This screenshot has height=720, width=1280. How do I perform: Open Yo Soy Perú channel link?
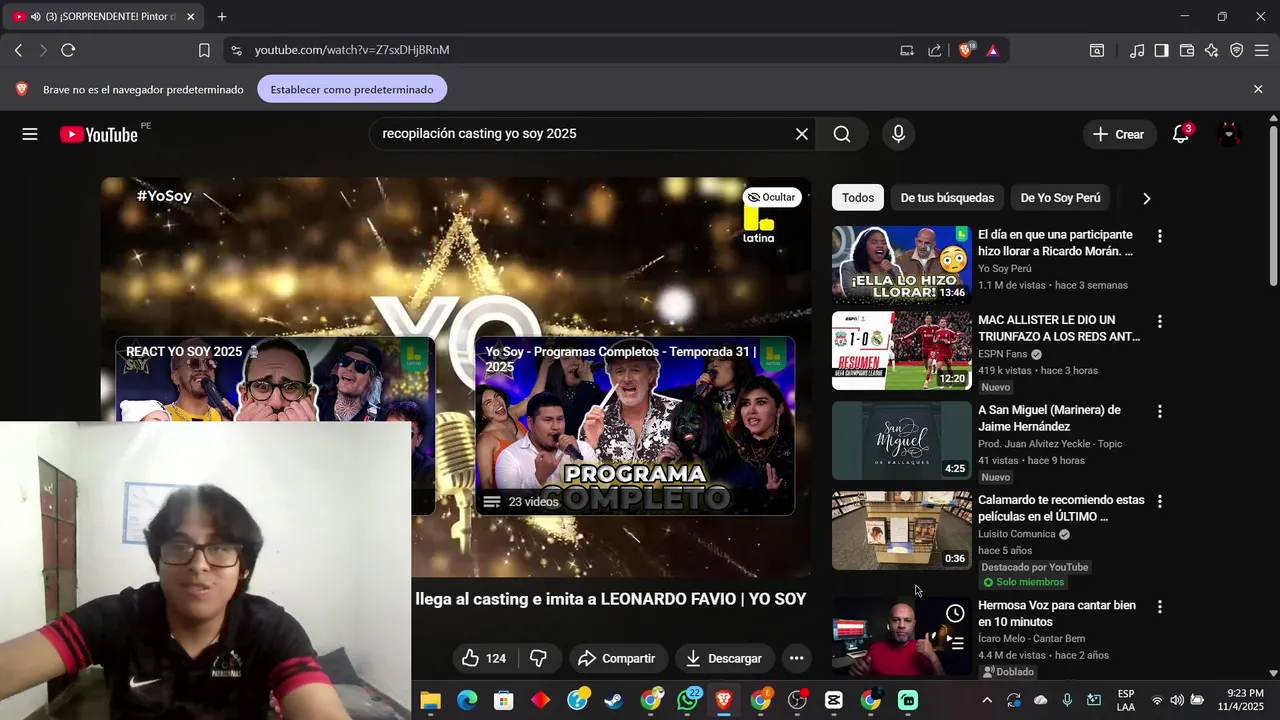(1005, 268)
